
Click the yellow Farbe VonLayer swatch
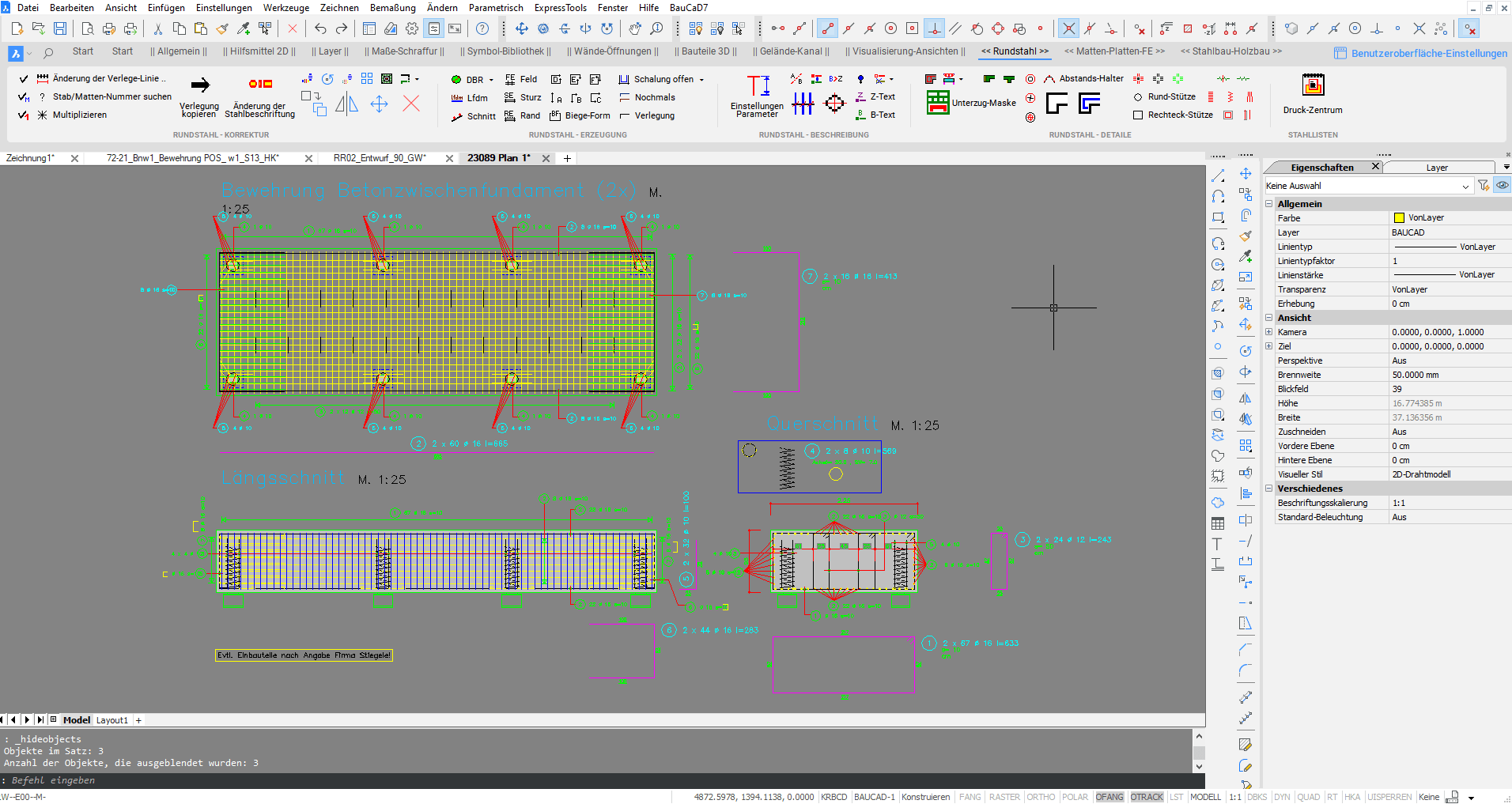point(1399,218)
